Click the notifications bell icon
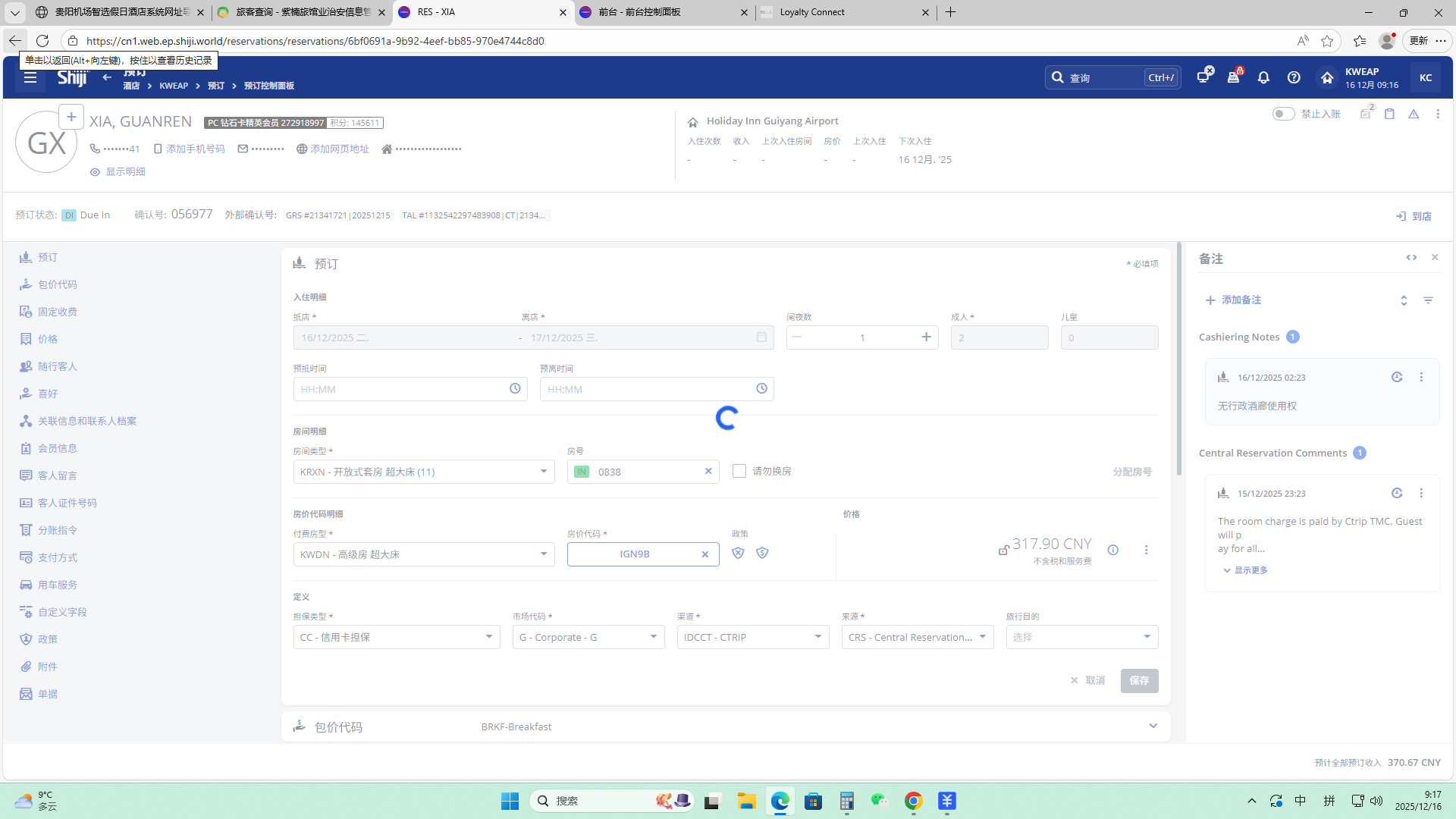 pyautogui.click(x=1263, y=77)
